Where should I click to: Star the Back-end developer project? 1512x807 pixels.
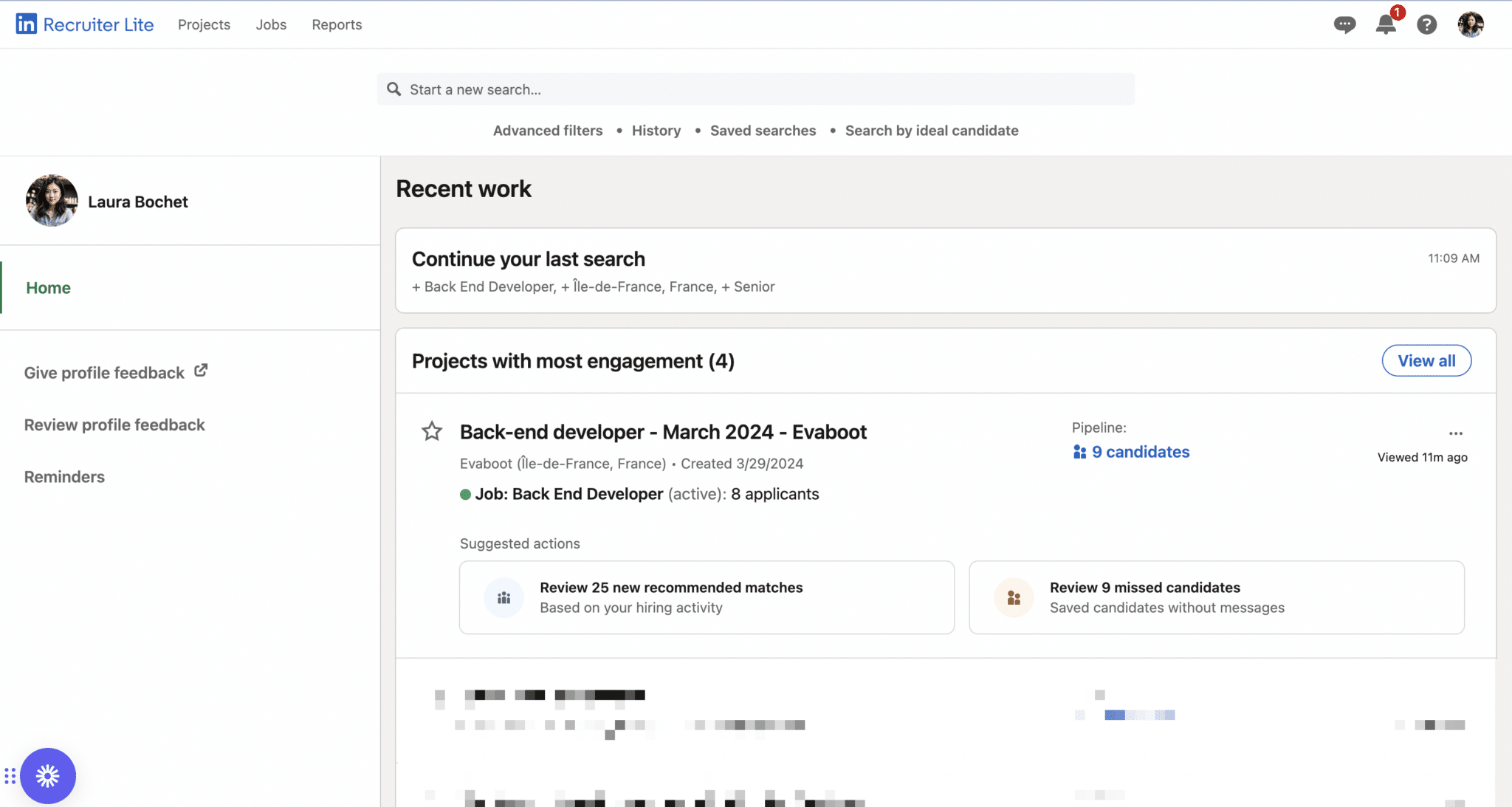431,431
